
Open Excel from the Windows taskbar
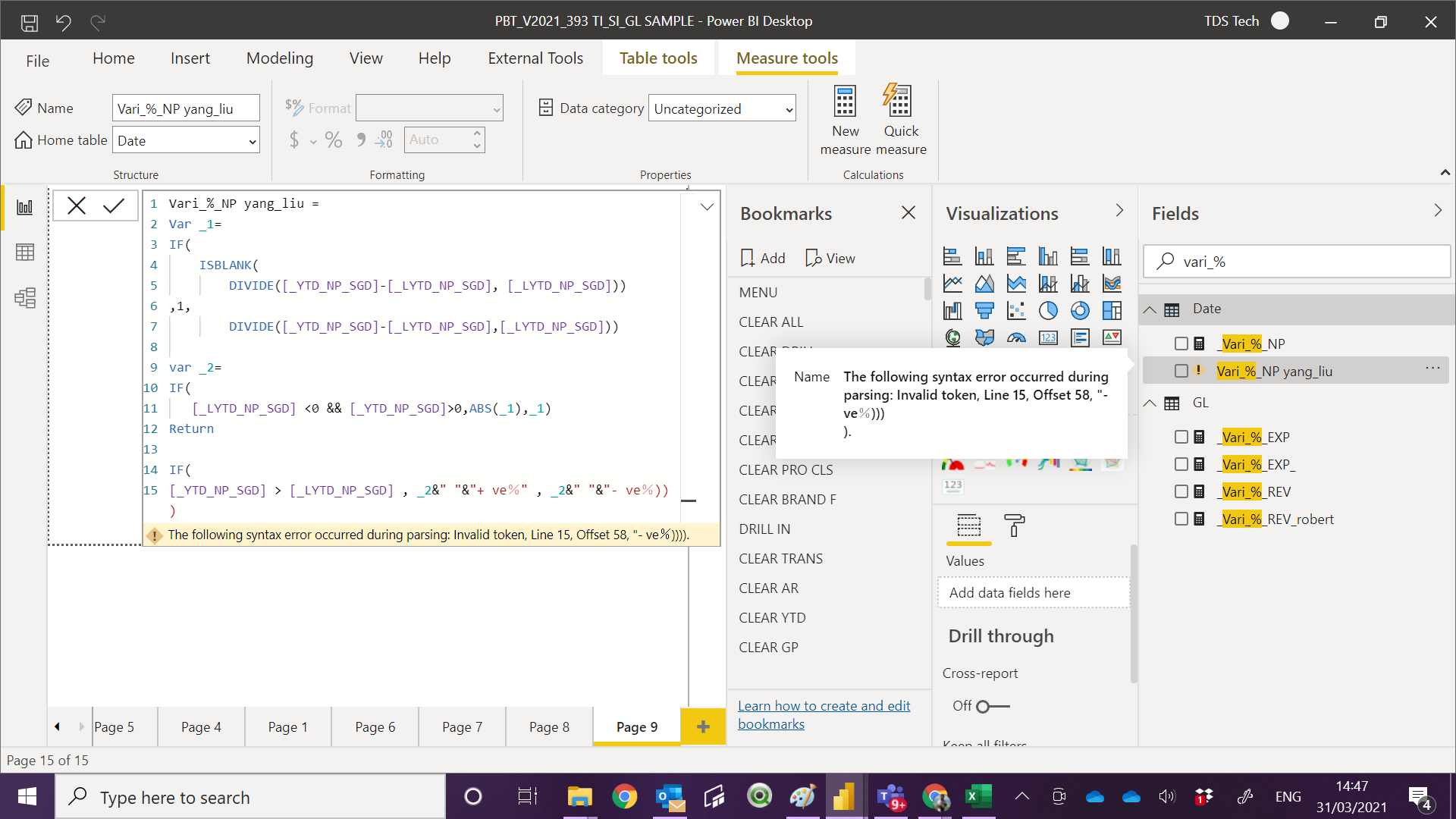pyautogui.click(x=977, y=796)
